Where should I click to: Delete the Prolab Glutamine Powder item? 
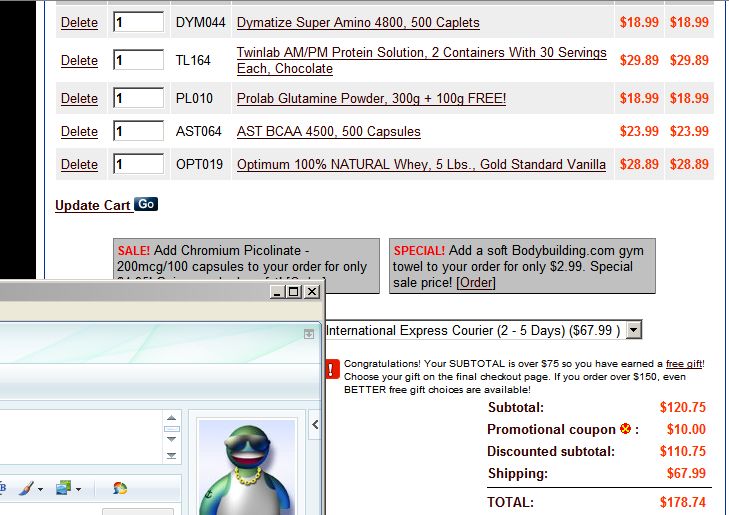point(79,99)
